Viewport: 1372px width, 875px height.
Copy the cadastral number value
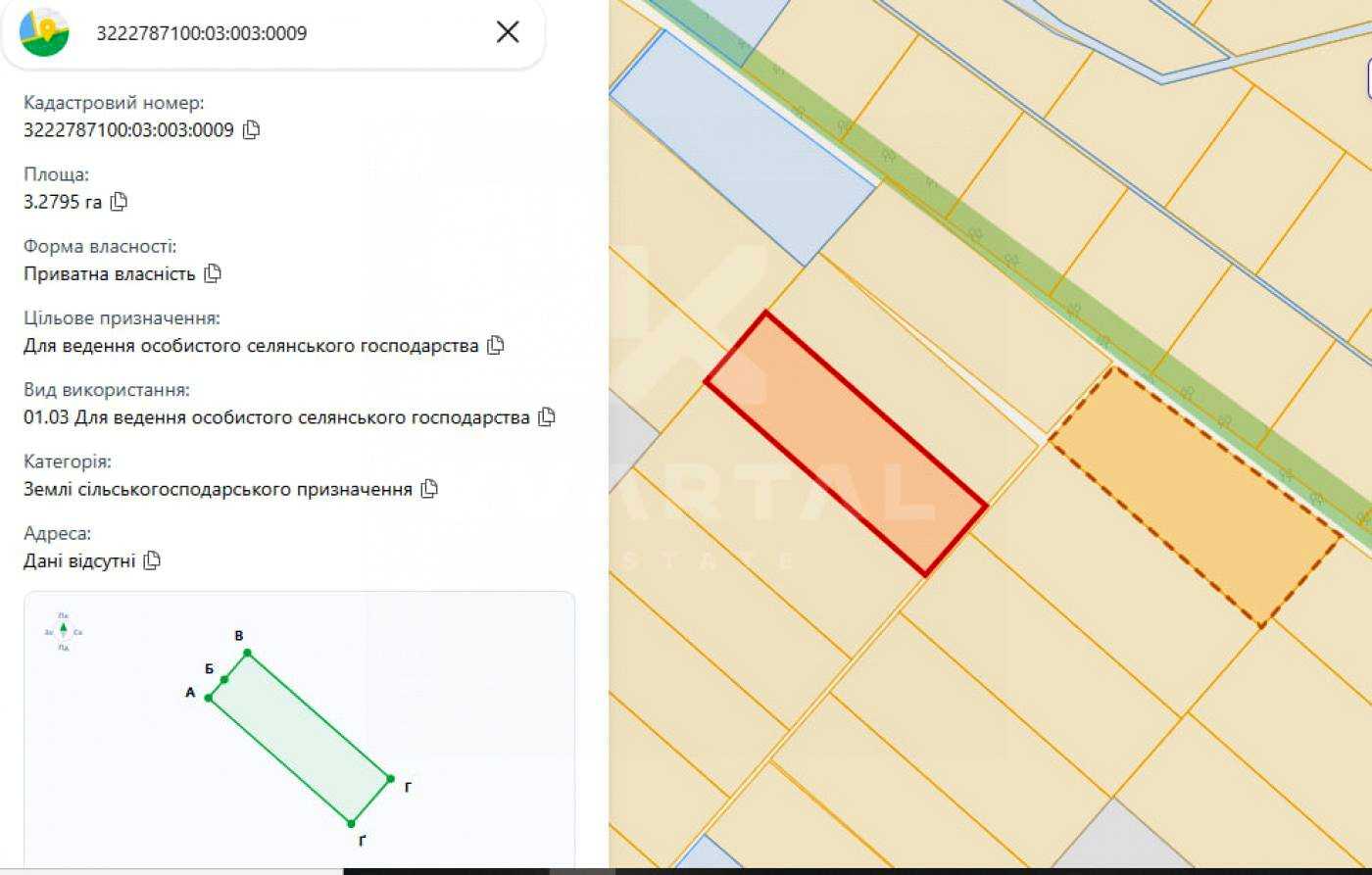pos(251,129)
